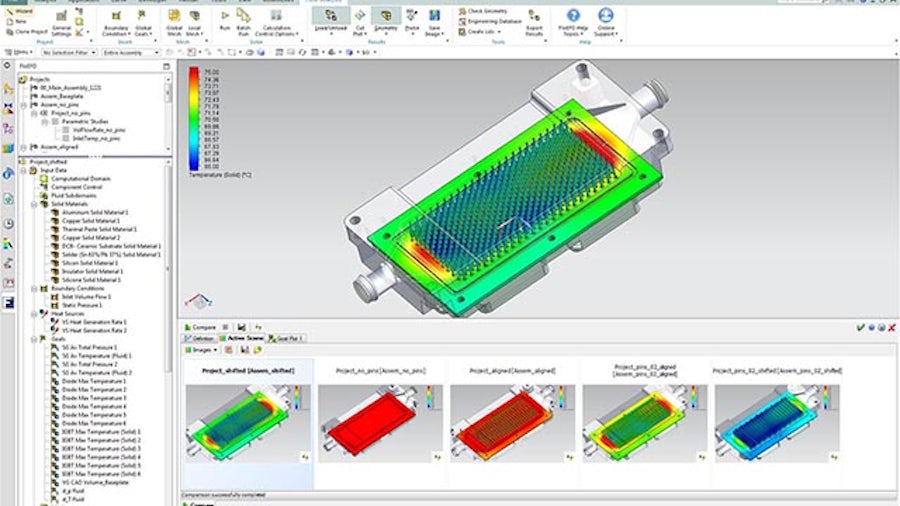Click the Batch Run icon
Image resolution: width=900 pixels, height=506 pixels.
[243, 18]
